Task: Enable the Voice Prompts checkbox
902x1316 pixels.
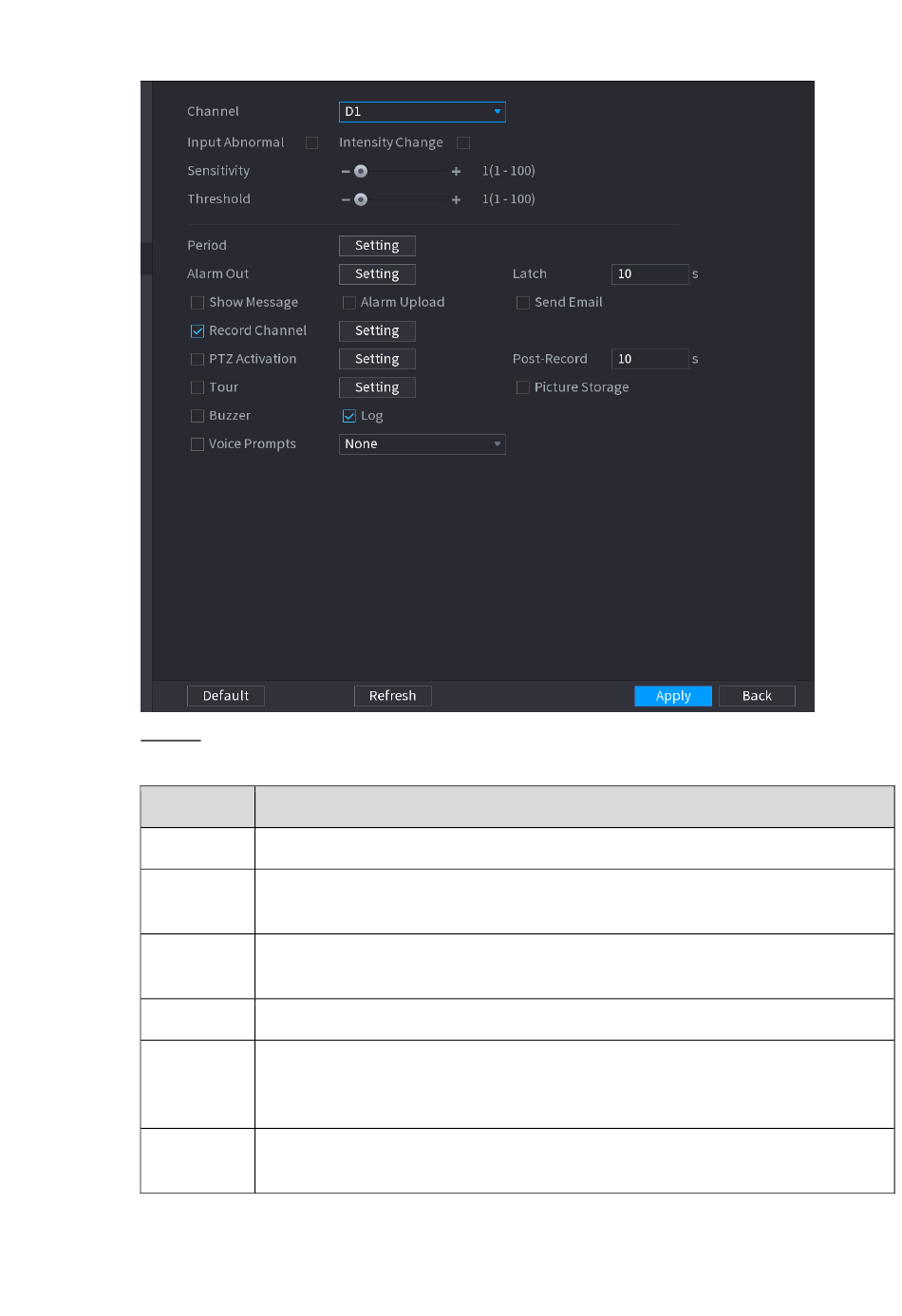Action: point(197,444)
